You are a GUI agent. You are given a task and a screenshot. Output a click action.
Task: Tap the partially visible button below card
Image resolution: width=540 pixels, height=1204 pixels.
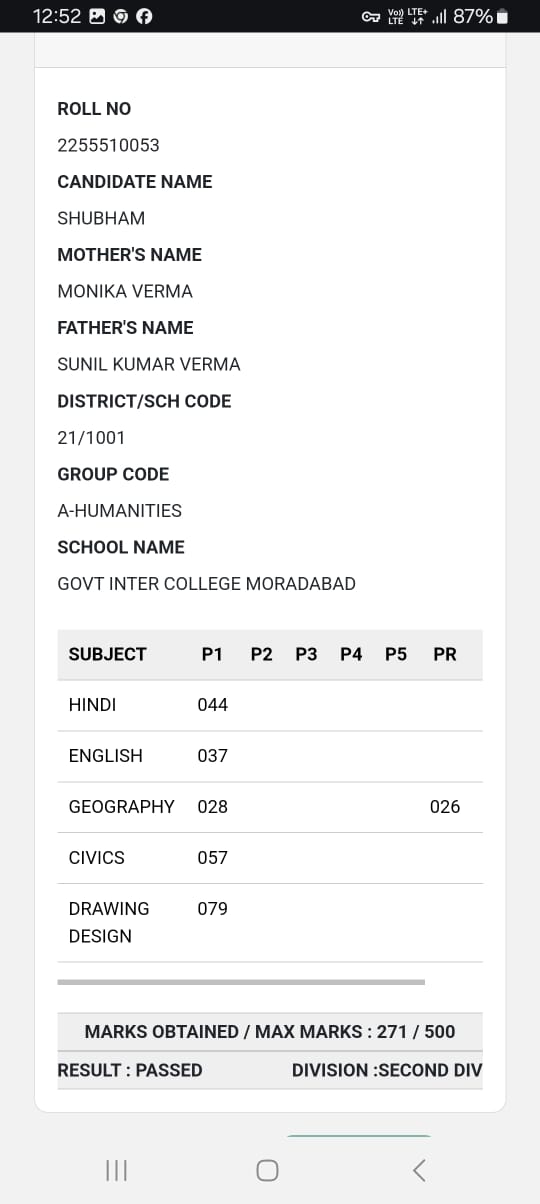[360, 1136]
